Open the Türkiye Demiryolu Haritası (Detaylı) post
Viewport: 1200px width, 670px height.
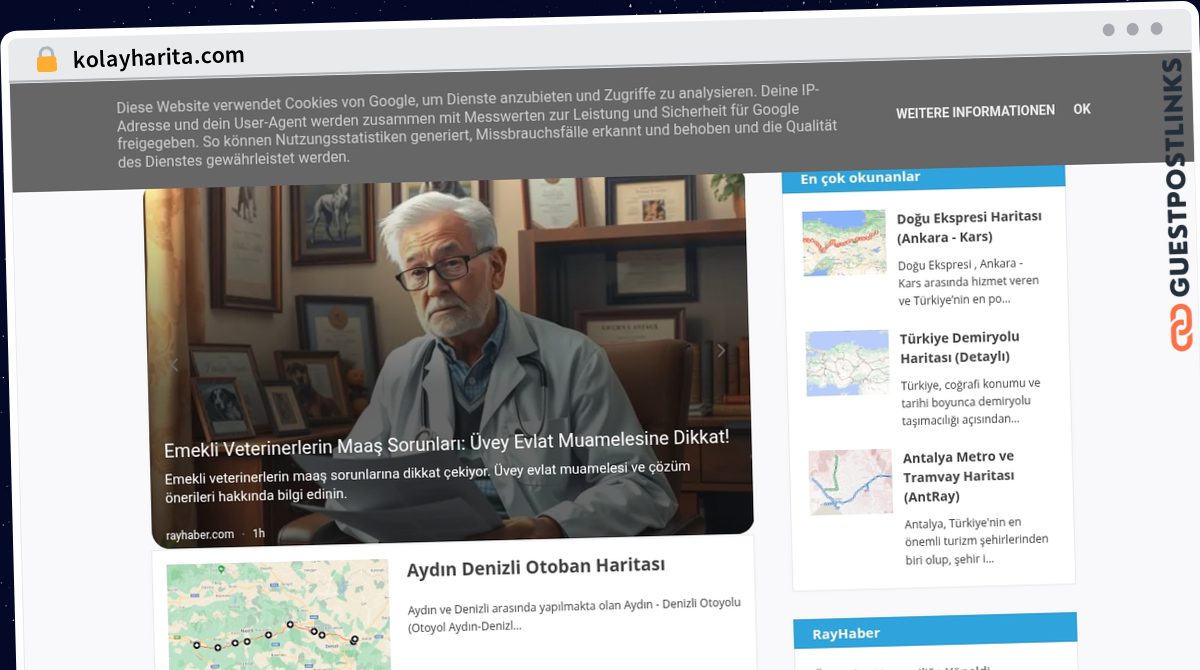click(960, 347)
